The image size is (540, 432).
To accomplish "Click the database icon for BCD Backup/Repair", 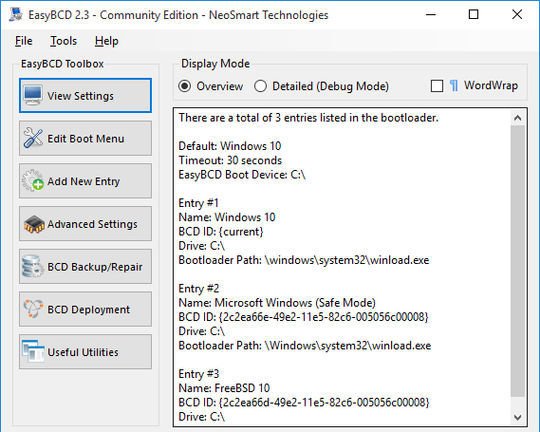I will (x=33, y=266).
